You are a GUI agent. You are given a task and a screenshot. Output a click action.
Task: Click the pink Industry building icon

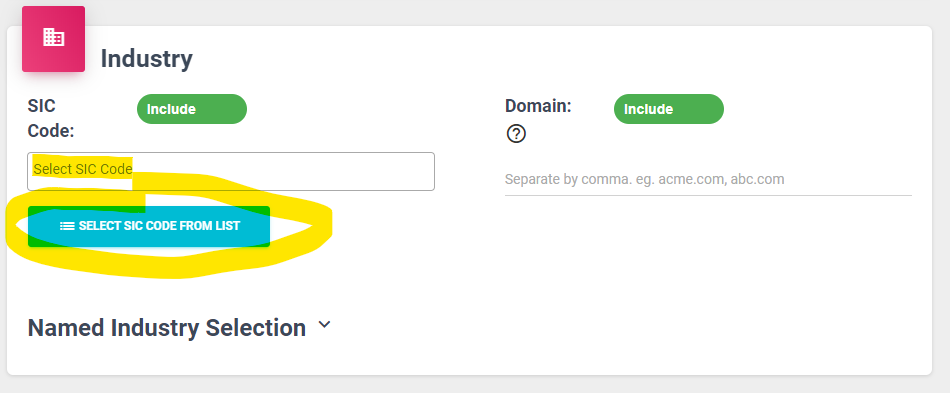[x=53, y=39]
